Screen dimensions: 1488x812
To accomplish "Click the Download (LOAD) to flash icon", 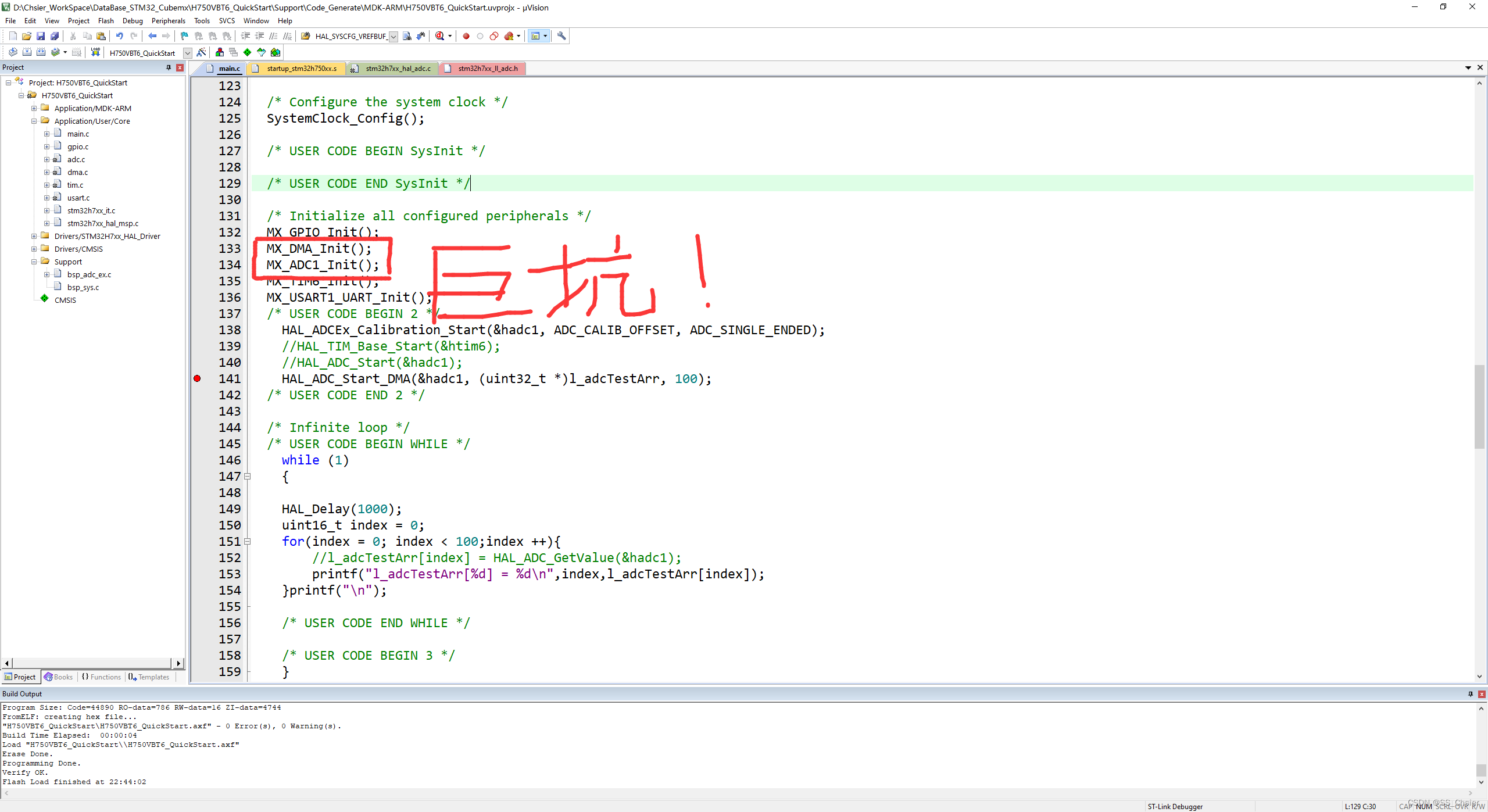I will [x=95, y=52].
